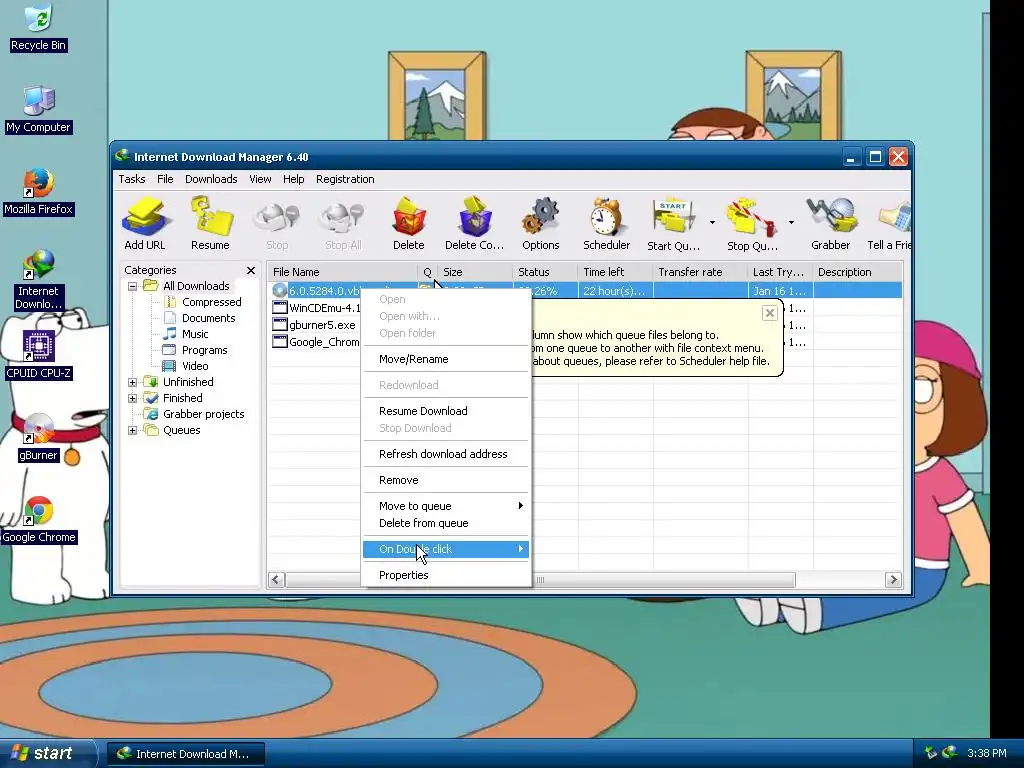The image size is (1024, 768).
Task: Select the Compressed category
Action: pyautogui.click(x=212, y=302)
